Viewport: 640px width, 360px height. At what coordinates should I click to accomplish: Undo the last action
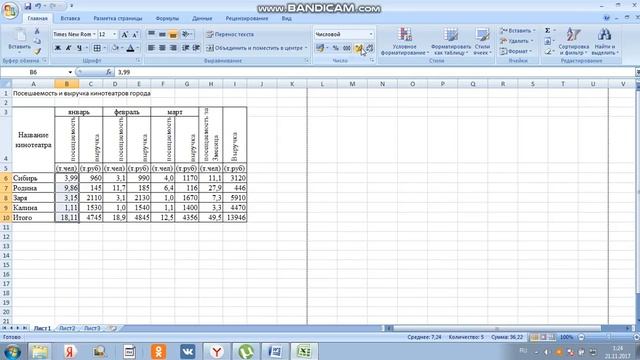click(x=38, y=6)
